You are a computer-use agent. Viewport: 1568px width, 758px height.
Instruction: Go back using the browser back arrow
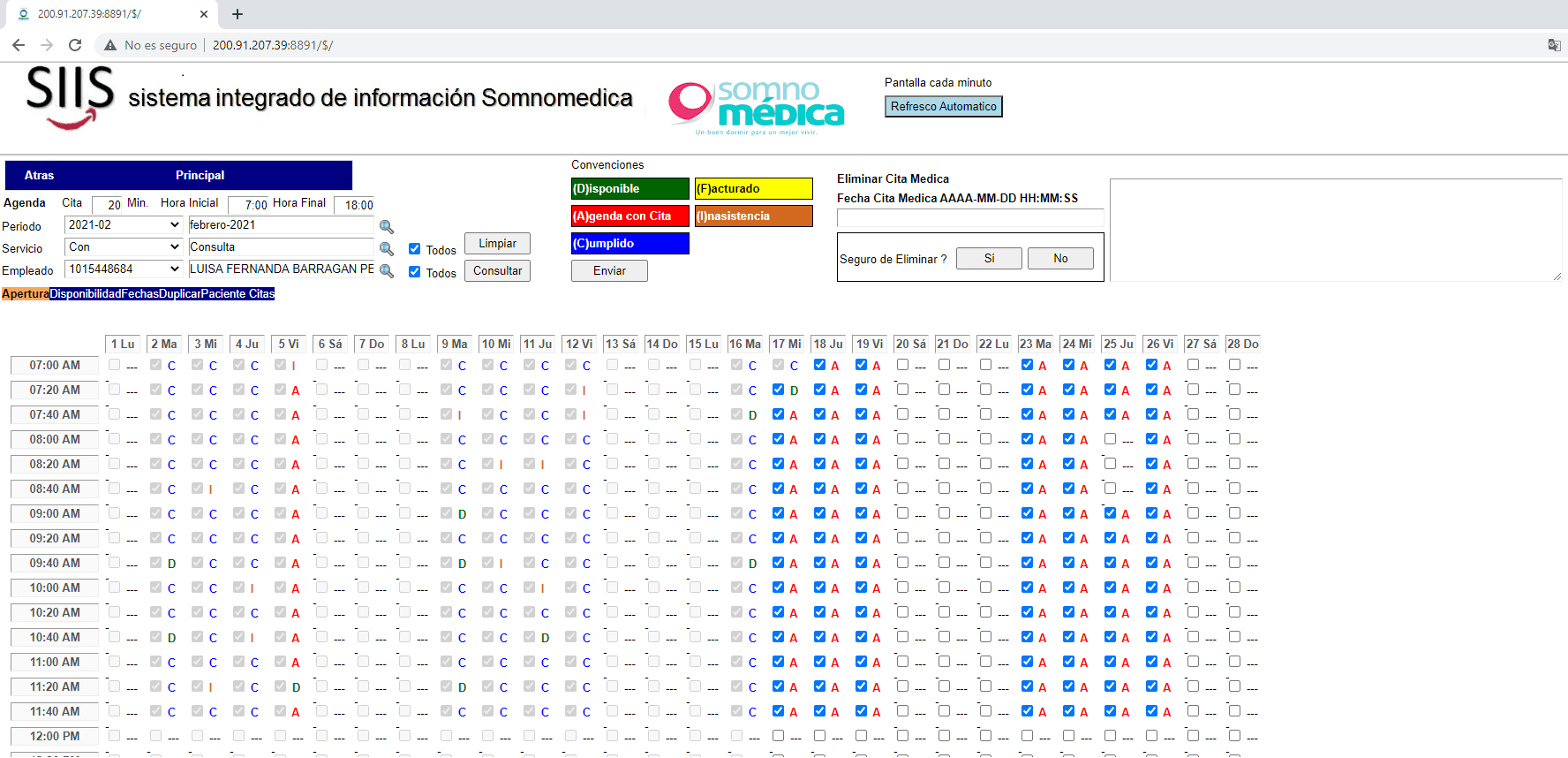pos(19,45)
